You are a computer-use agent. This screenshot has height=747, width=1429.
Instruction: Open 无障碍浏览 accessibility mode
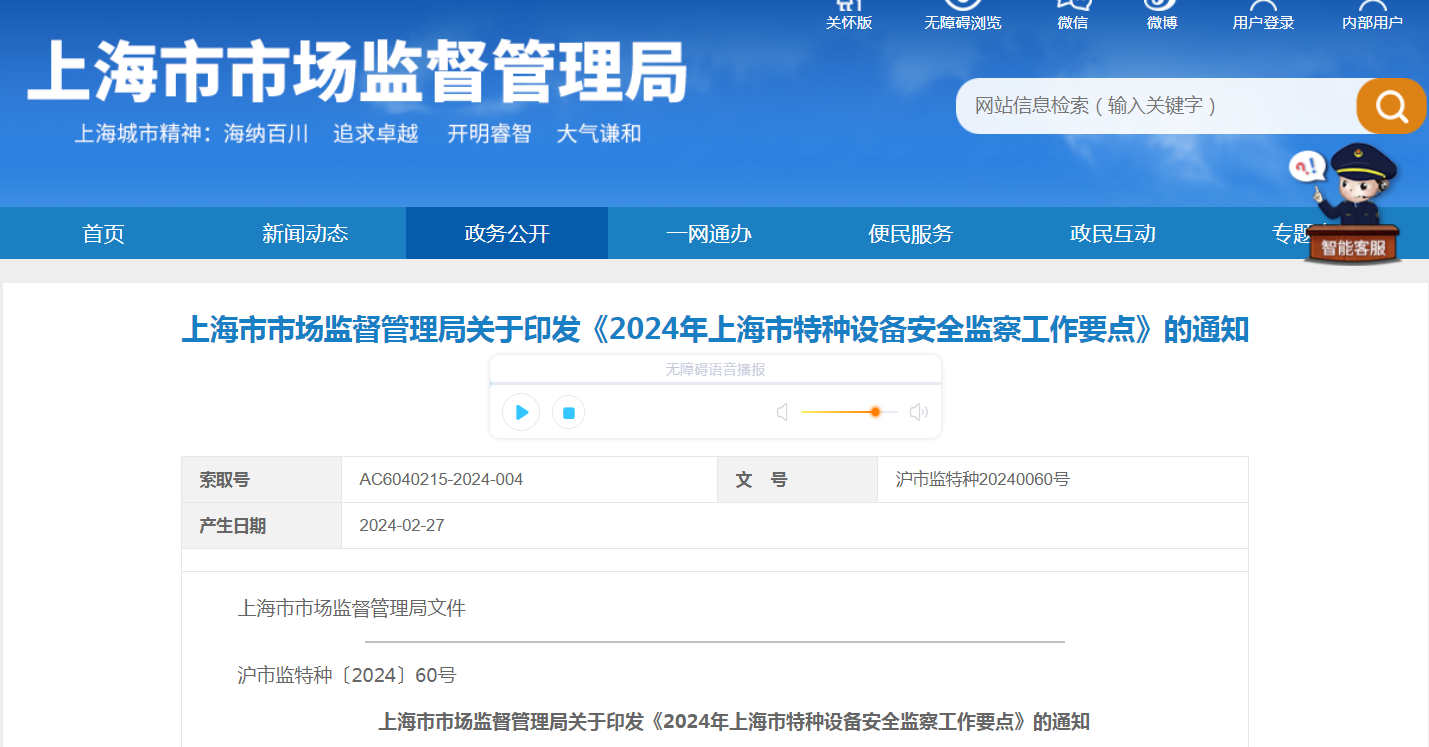point(963,16)
